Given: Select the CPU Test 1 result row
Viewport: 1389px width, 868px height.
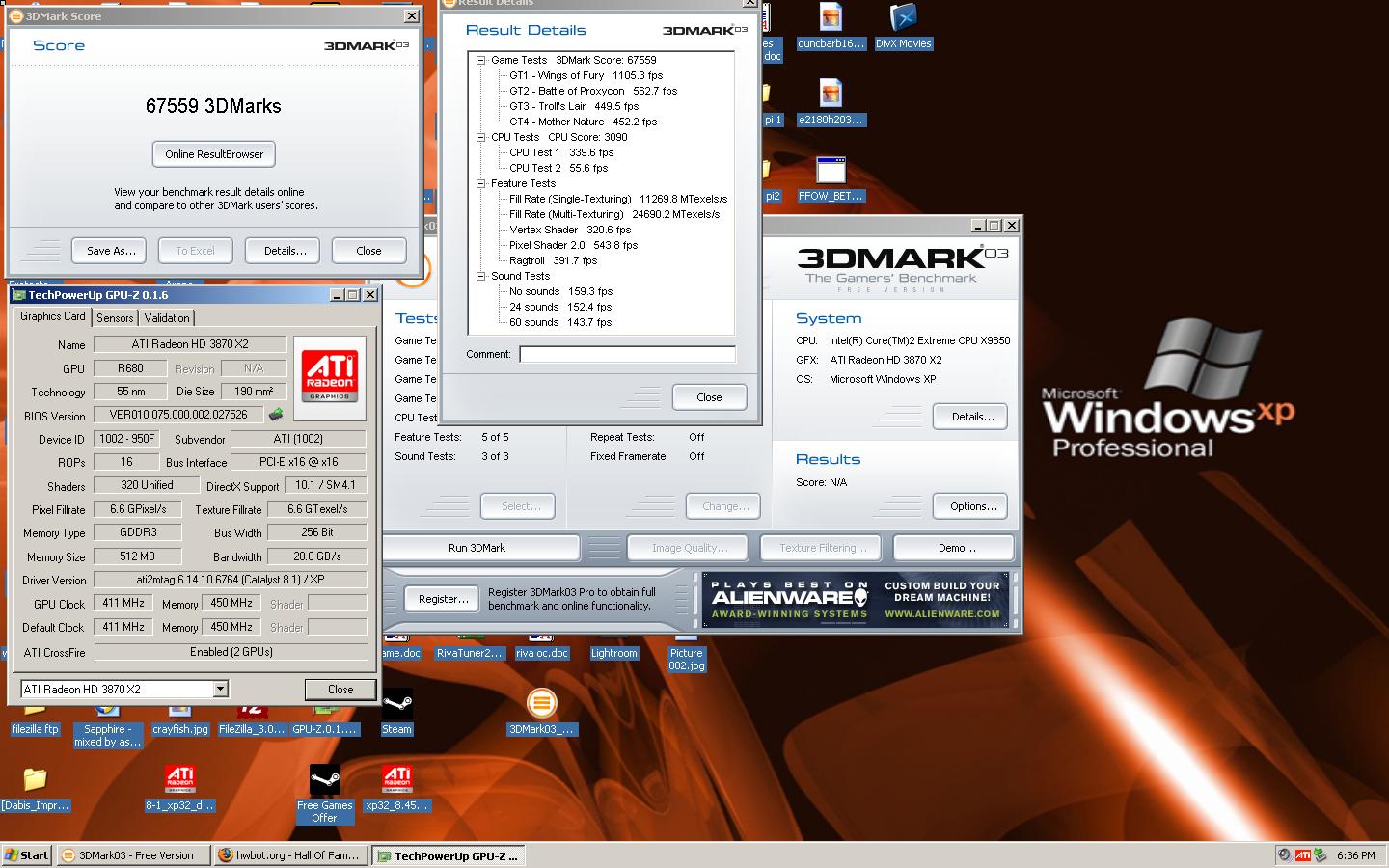Looking at the screenshot, I should [x=561, y=152].
